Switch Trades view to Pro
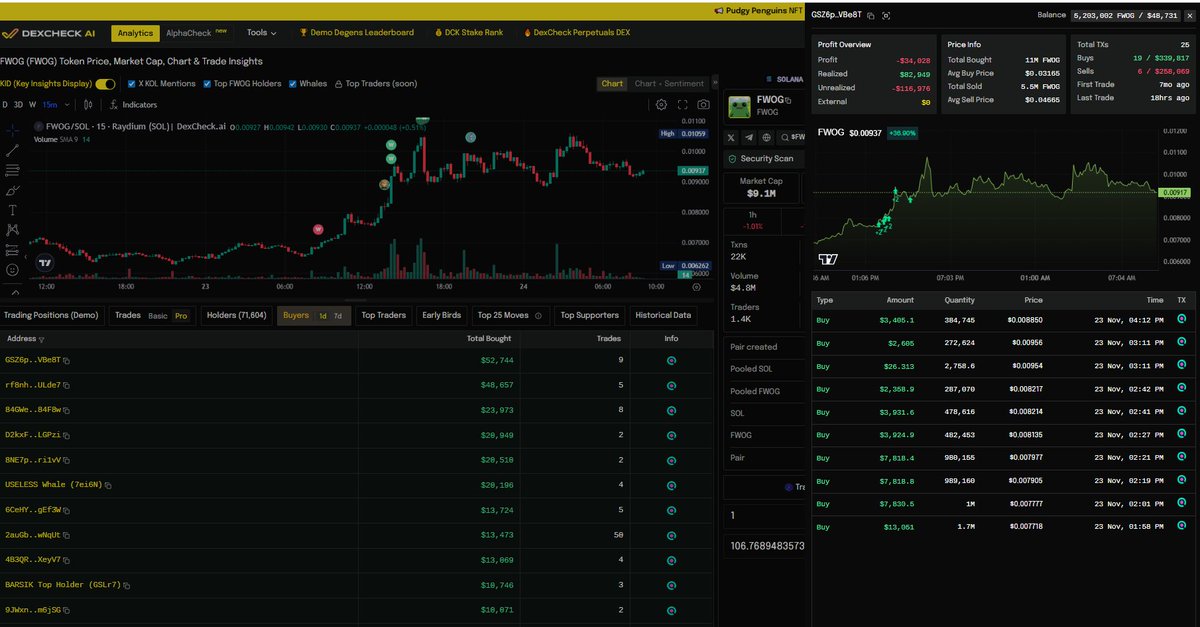Image resolution: width=1200 pixels, height=627 pixels. click(x=181, y=316)
